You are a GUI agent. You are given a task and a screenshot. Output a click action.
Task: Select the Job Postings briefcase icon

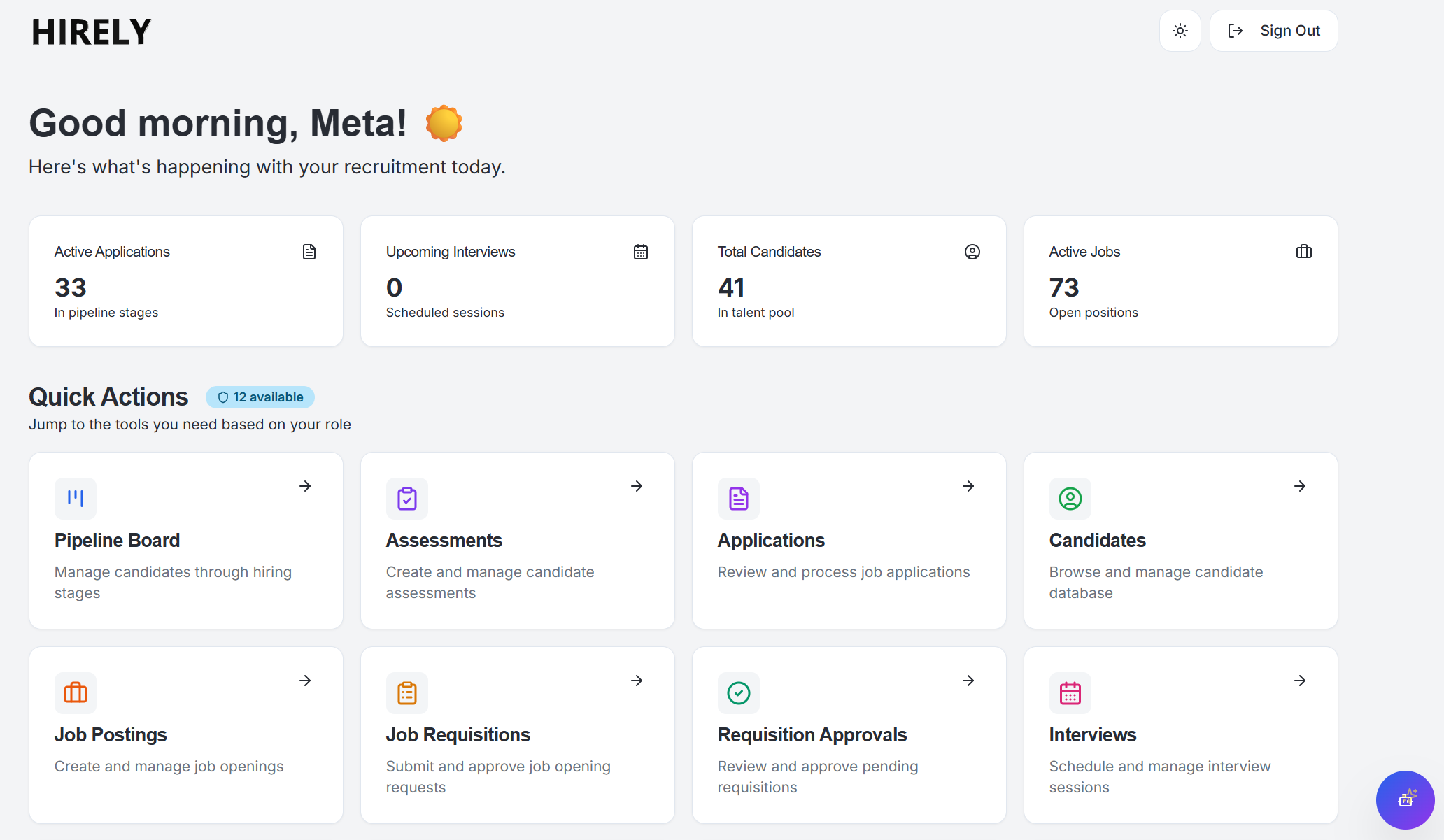click(75, 692)
